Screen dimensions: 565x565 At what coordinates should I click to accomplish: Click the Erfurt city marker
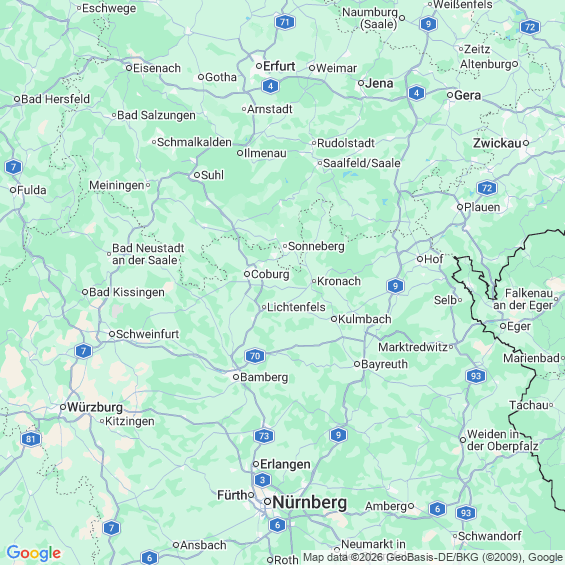pos(259,66)
